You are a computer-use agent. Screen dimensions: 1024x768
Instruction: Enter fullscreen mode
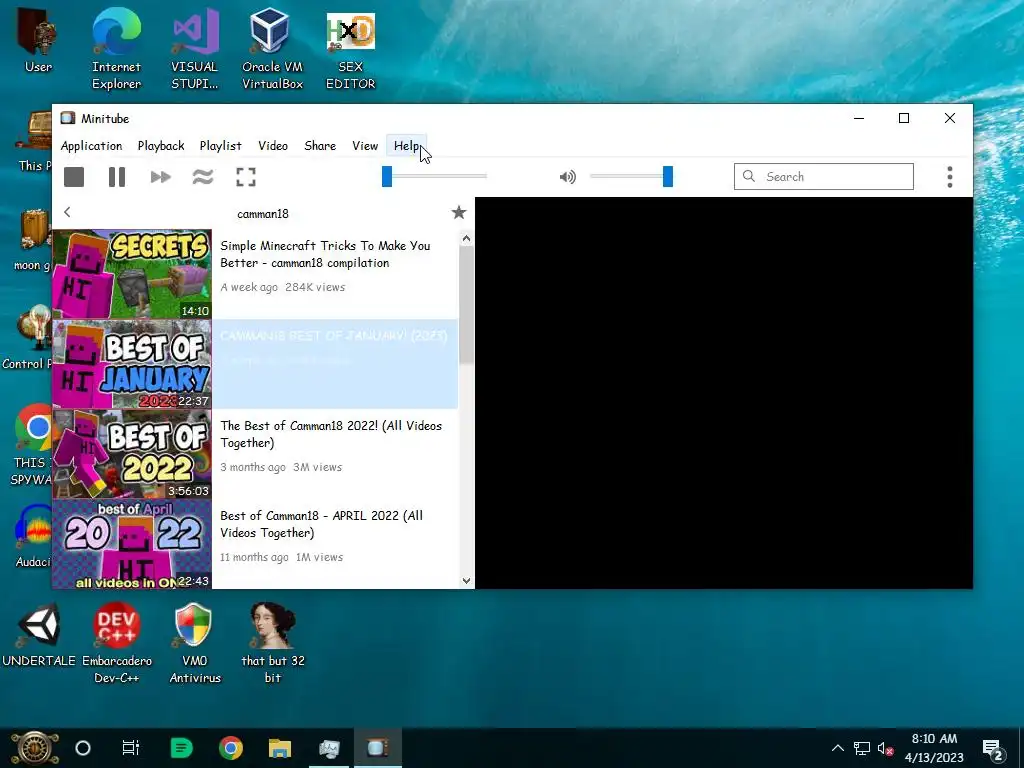pyautogui.click(x=246, y=177)
